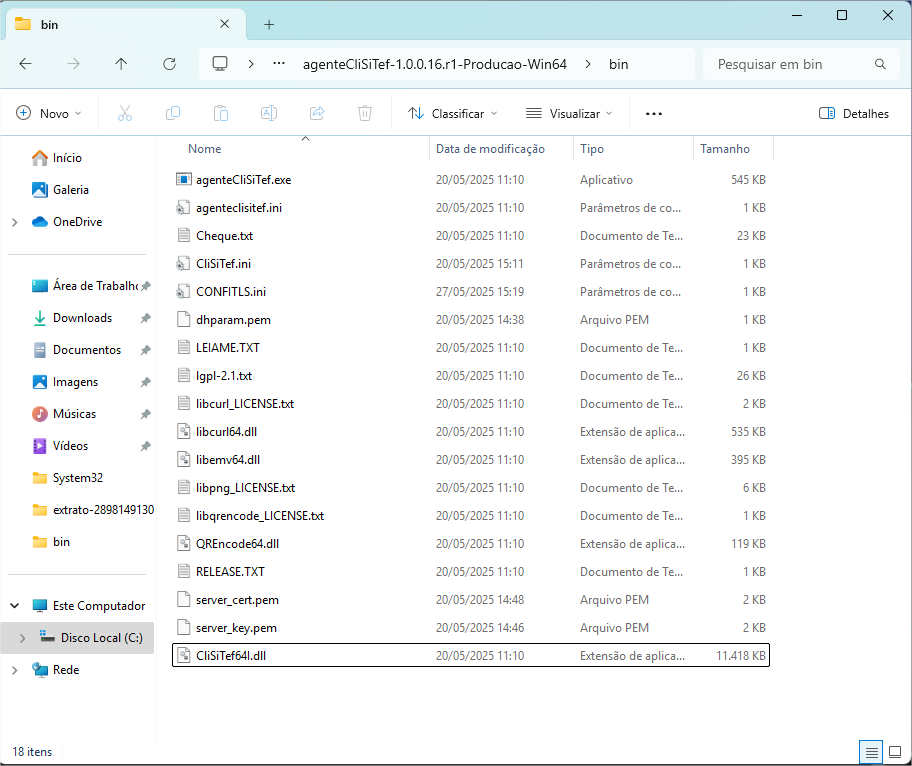Open the Novo dropdown menu
This screenshot has height=766, width=912.
[x=50, y=114]
